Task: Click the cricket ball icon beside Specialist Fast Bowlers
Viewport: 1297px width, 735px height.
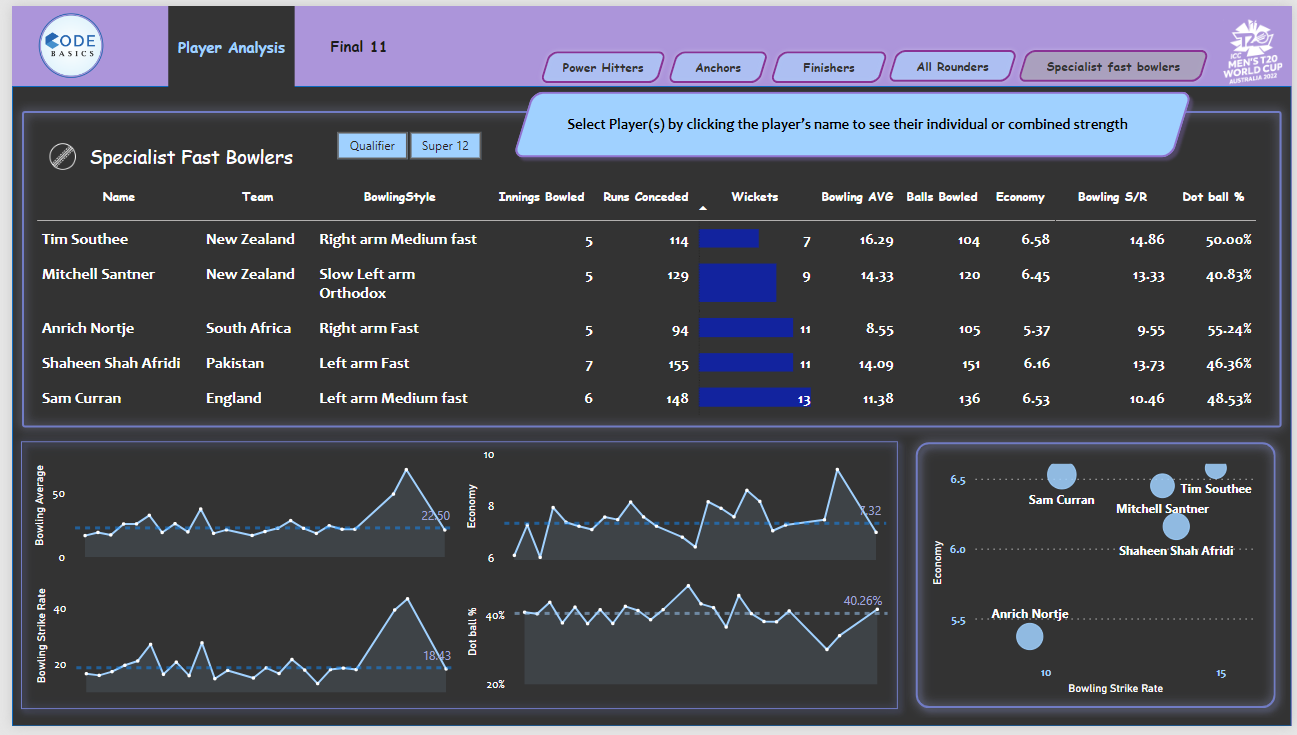Action: coord(63,156)
